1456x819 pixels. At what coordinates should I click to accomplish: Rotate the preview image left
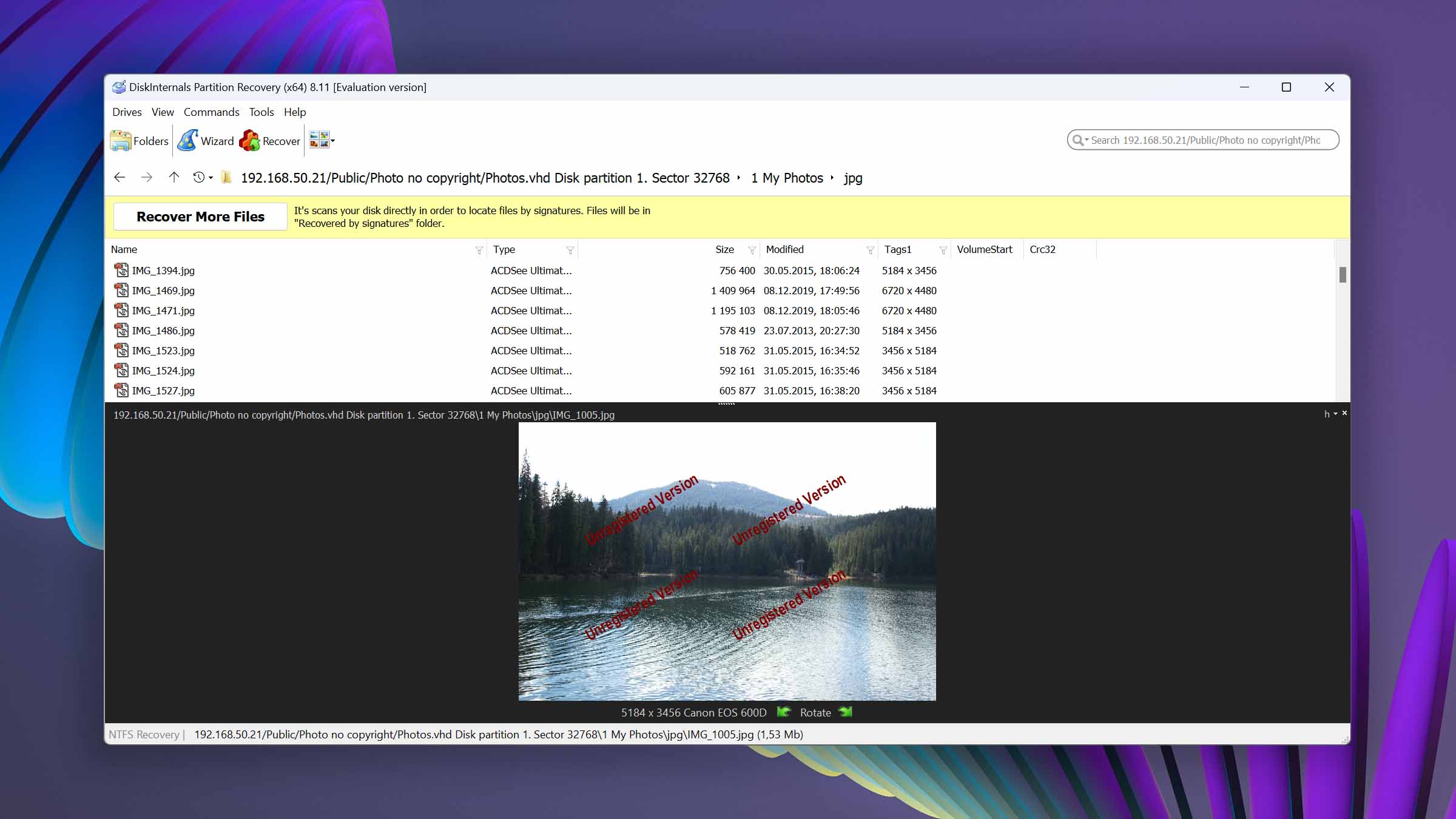coord(784,712)
